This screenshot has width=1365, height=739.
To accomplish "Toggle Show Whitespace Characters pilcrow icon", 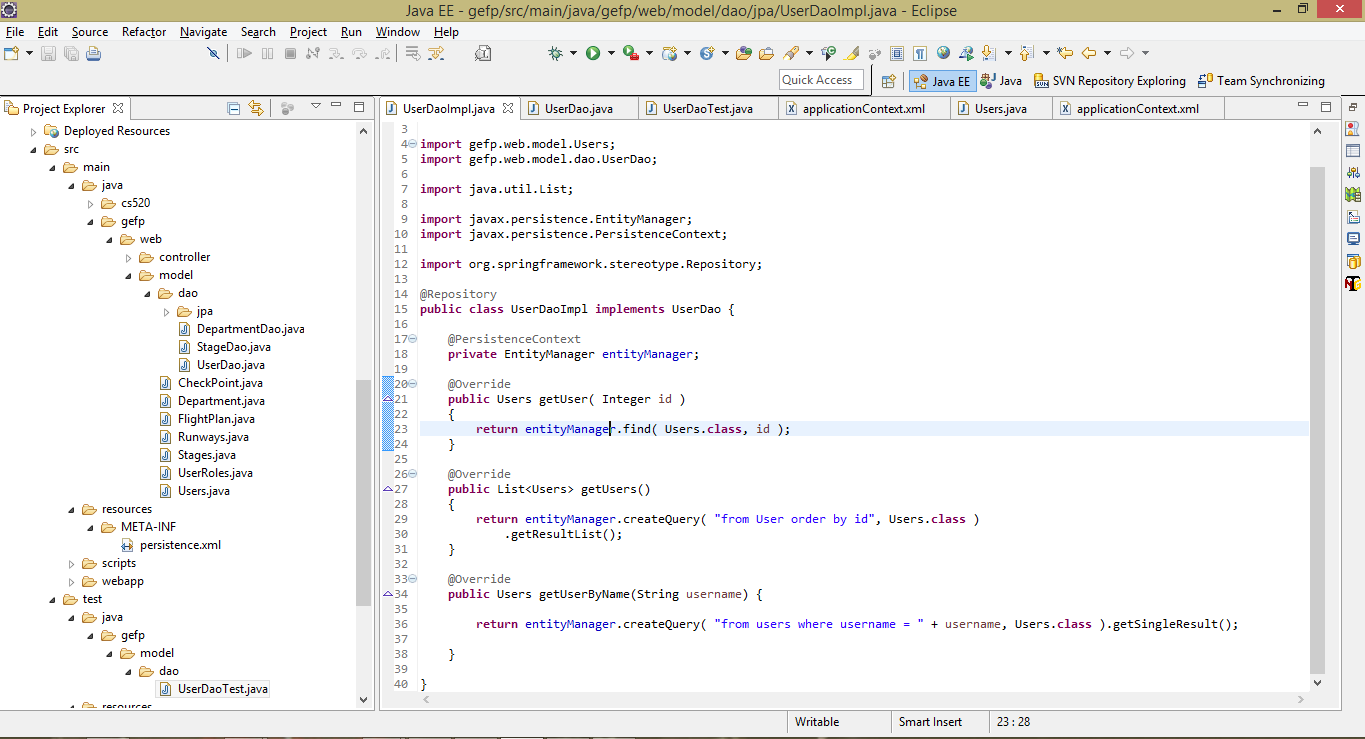I will pyautogui.click(x=919, y=53).
